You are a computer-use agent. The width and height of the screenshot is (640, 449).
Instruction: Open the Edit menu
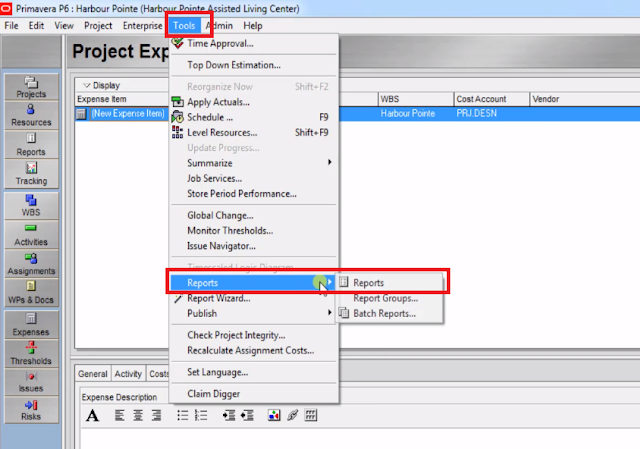36,26
